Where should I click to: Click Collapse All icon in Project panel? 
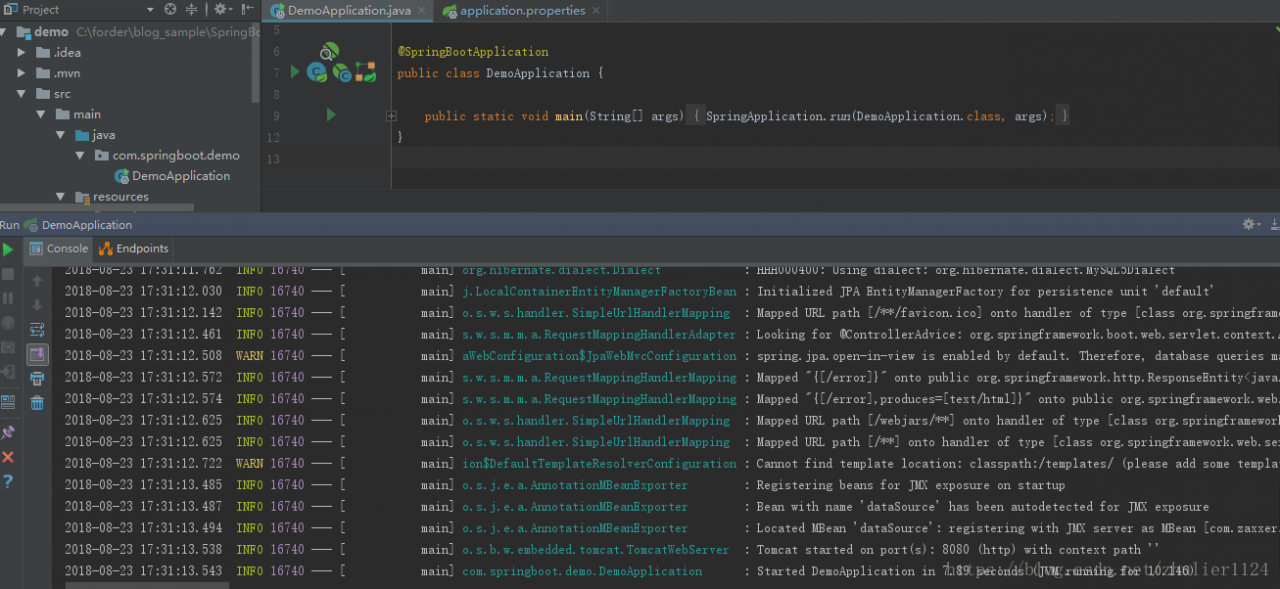pyautogui.click(x=191, y=9)
